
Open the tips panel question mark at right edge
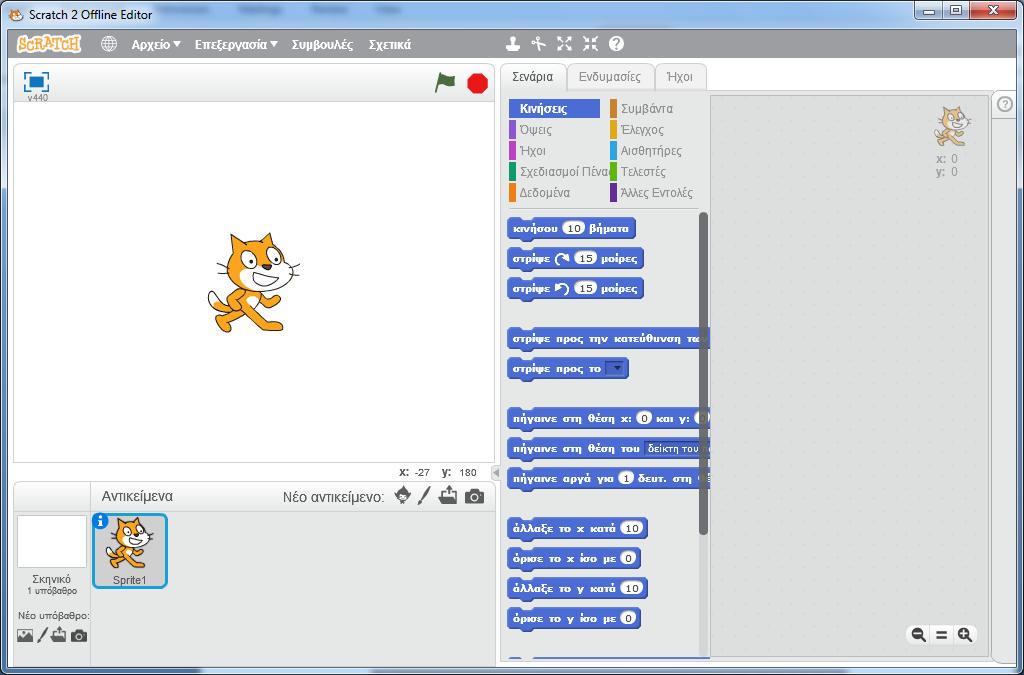tap(1005, 104)
